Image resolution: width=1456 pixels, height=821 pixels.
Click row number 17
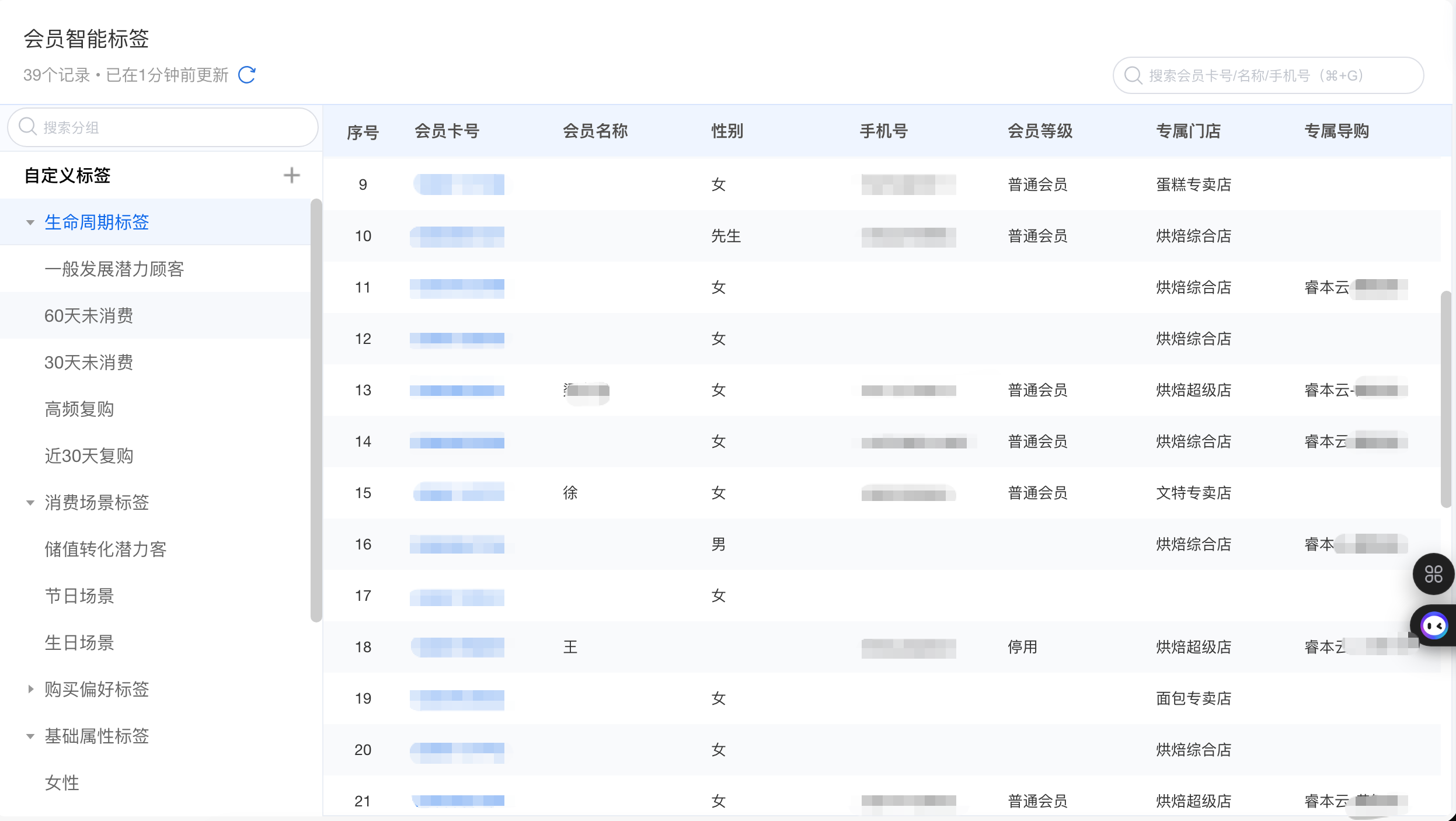[x=363, y=596]
